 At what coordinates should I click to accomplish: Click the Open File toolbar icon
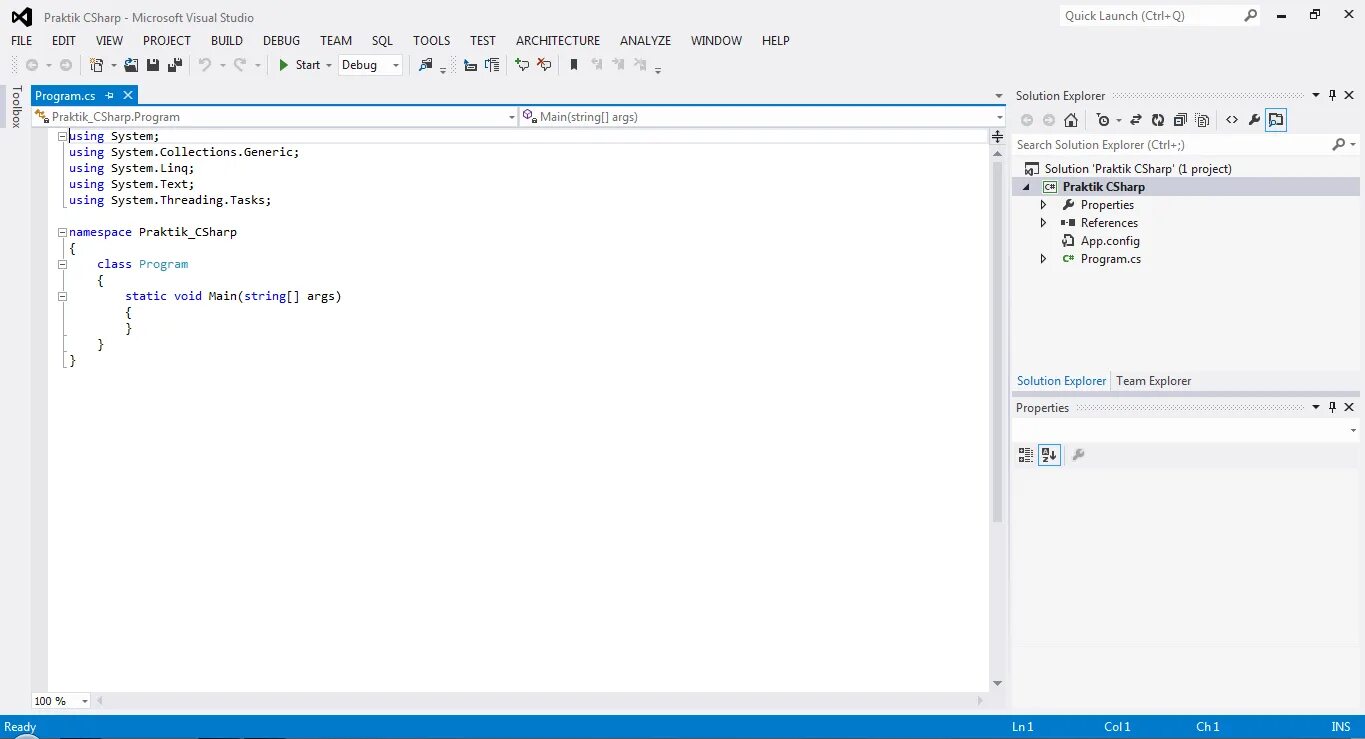(x=131, y=65)
